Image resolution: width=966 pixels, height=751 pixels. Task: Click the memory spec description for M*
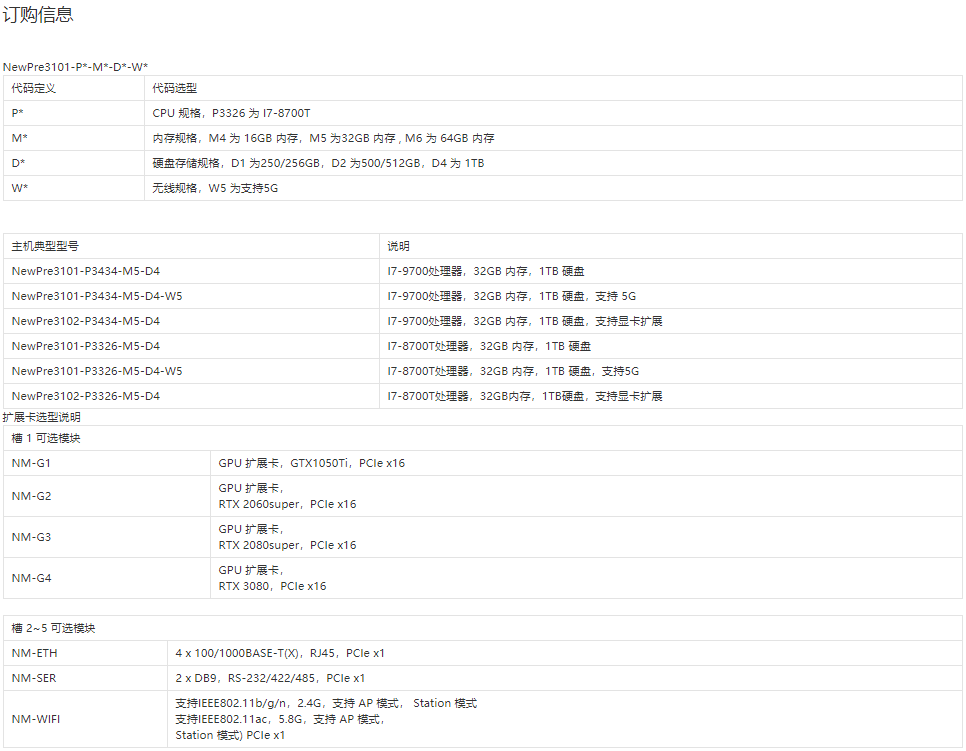(323, 138)
